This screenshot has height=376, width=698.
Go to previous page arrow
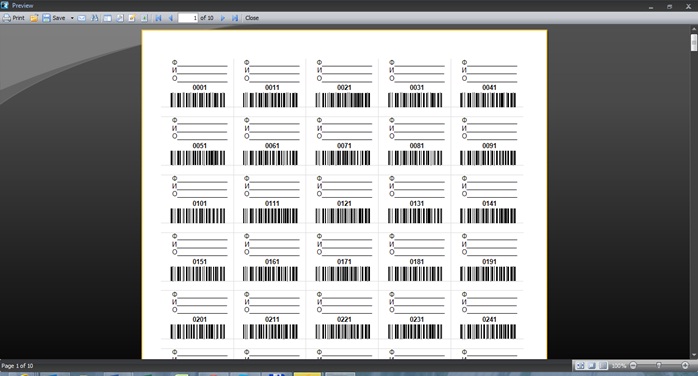pos(170,18)
